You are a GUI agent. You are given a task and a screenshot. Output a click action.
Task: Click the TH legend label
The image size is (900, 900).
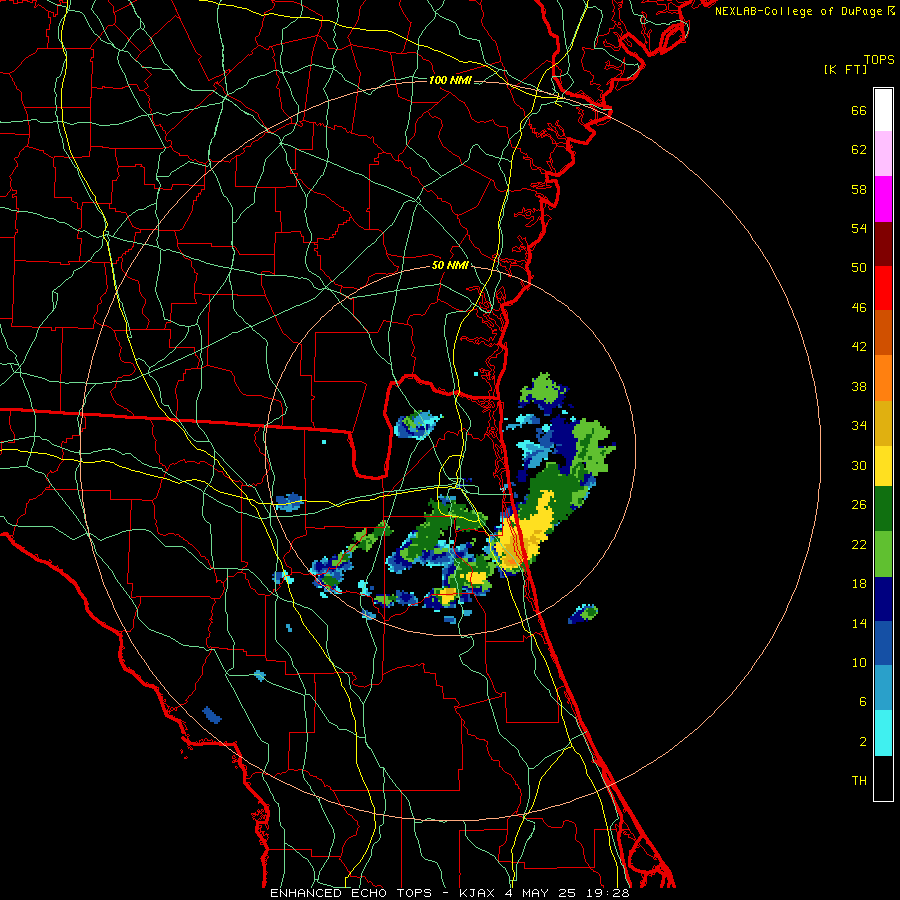[859, 781]
